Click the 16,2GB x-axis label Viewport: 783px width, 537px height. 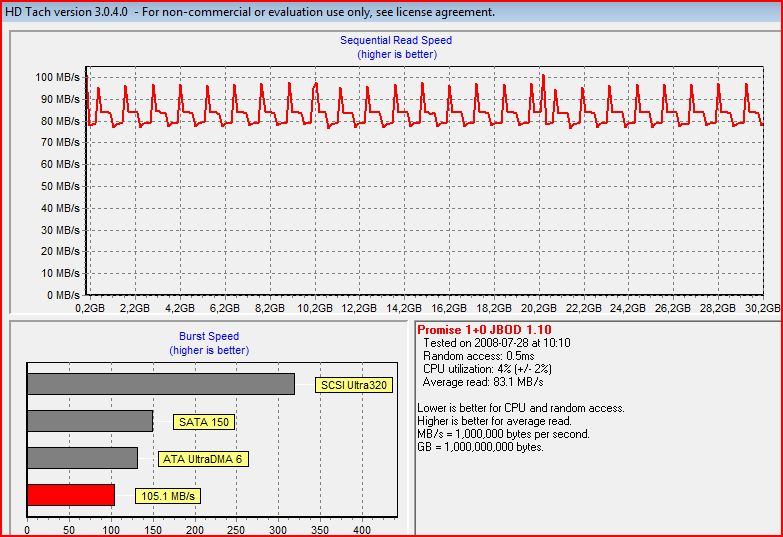[x=449, y=308]
